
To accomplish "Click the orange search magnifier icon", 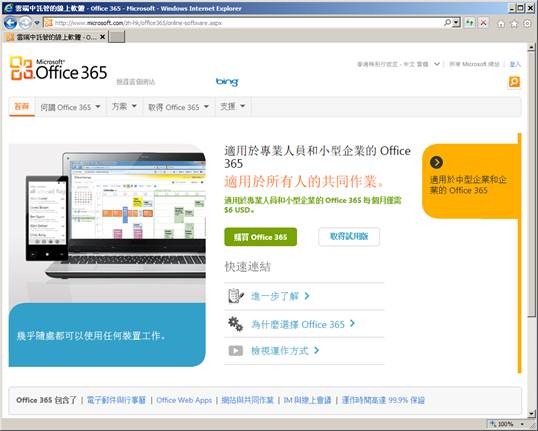I will pos(514,82).
